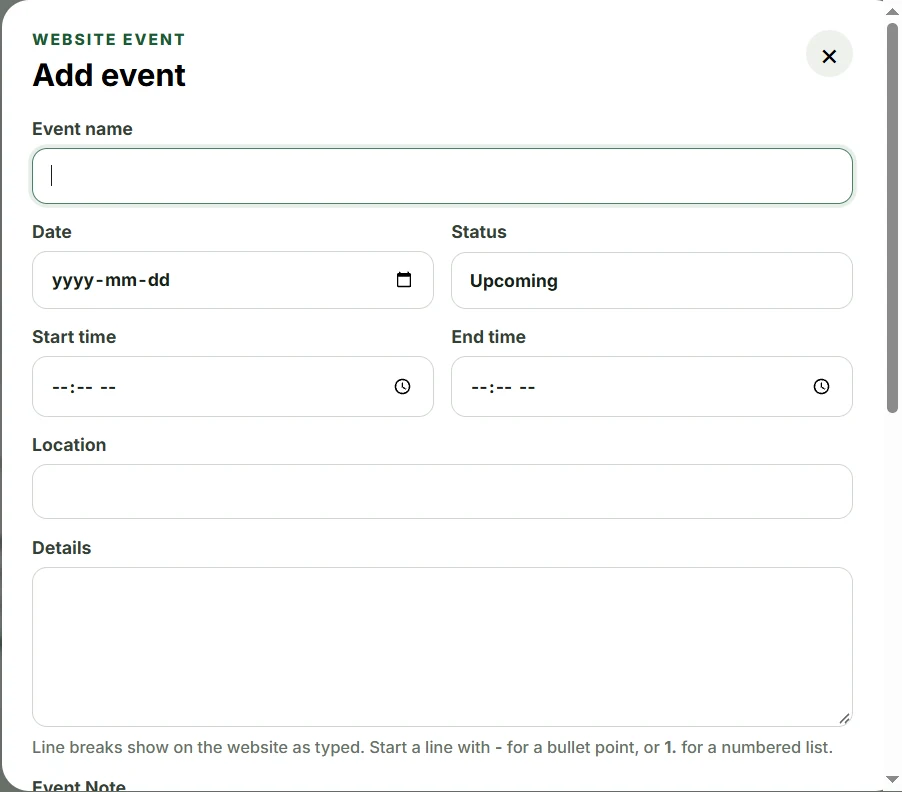This screenshot has width=902, height=792.
Task: Click the End time field
Action: [652, 387]
